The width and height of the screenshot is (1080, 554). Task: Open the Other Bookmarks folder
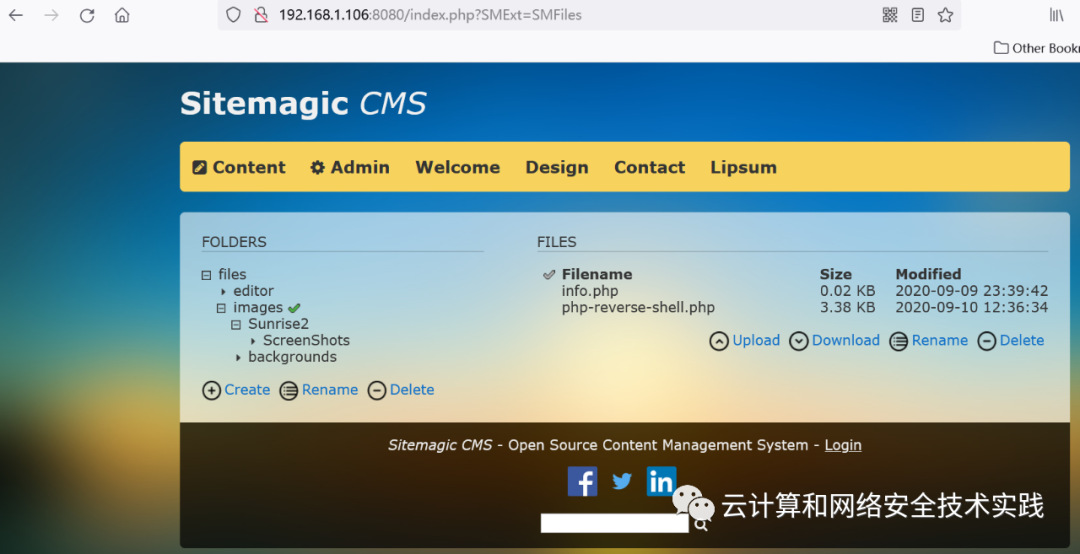(x=1037, y=48)
